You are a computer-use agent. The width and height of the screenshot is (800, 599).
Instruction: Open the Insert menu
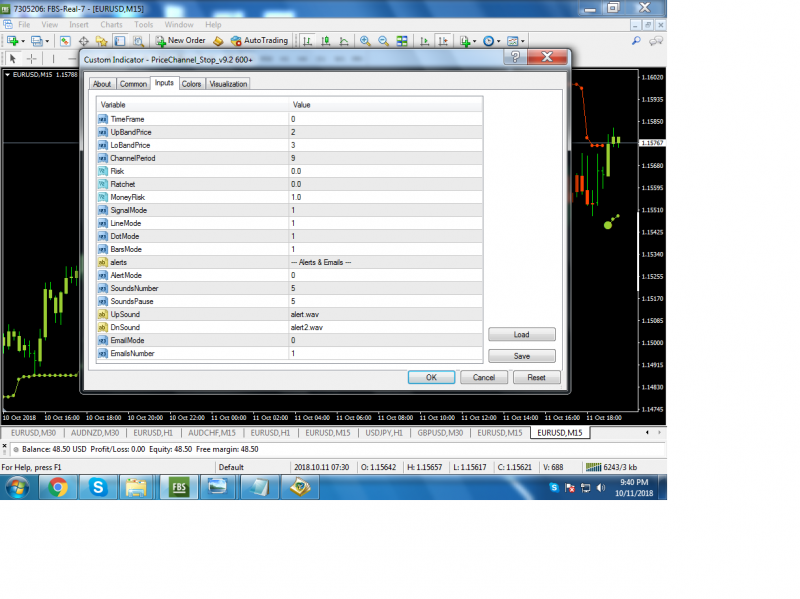pyautogui.click(x=79, y=24)
